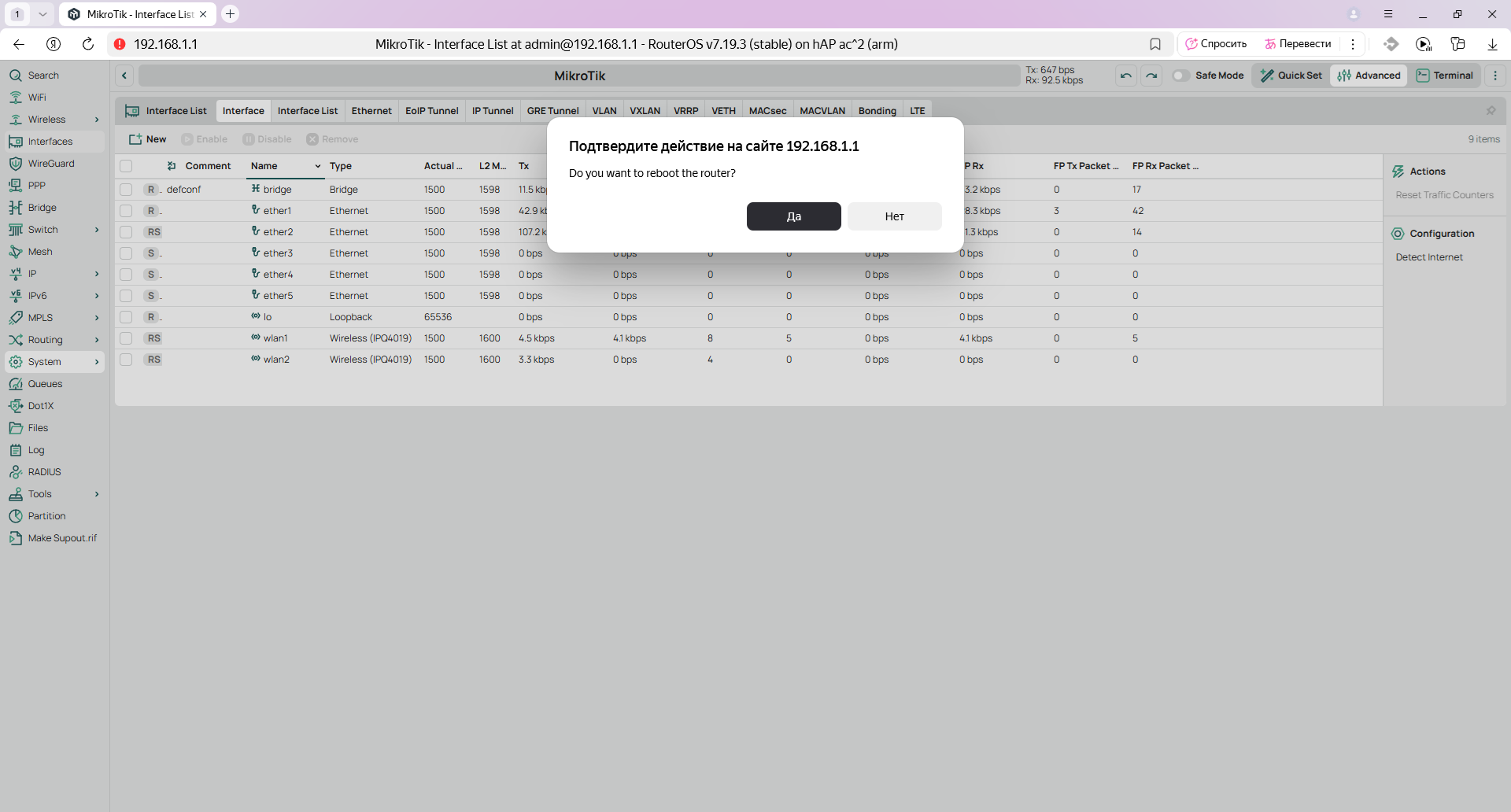Open the Name column sort dropdown

coord(318,166)
